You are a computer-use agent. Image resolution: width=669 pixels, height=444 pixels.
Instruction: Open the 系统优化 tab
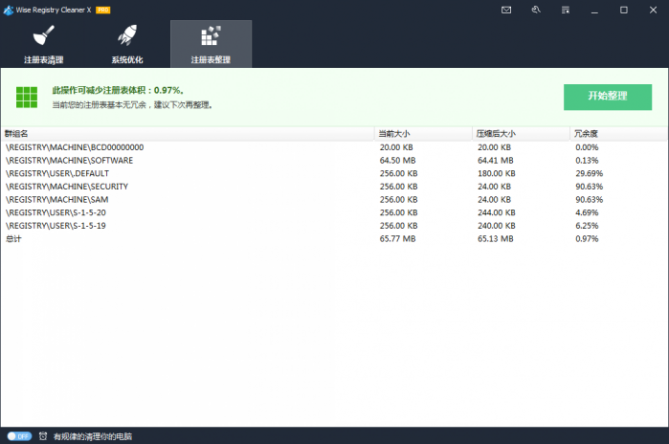127,44
